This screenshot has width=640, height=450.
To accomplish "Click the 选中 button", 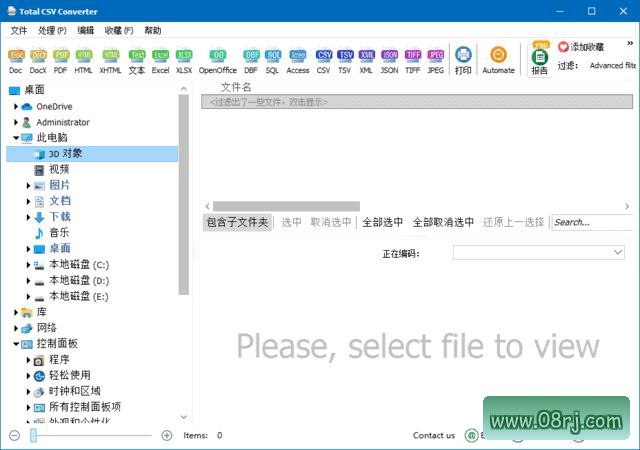I will [291, 222].
